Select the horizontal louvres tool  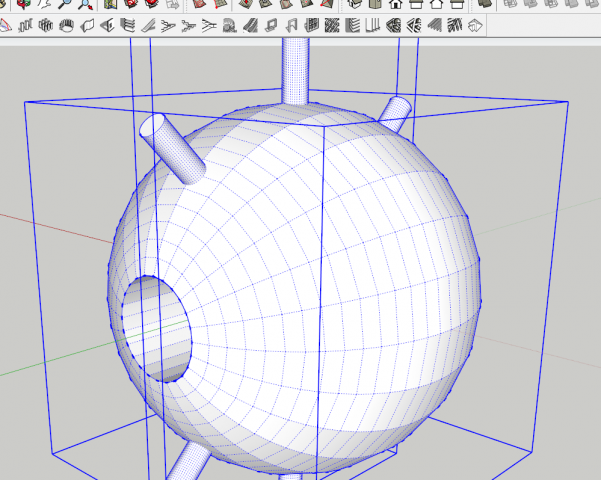352,26
